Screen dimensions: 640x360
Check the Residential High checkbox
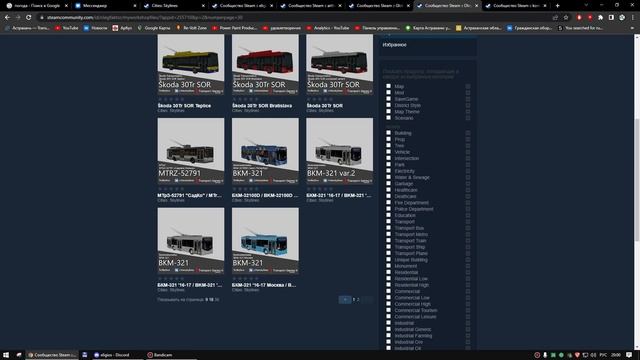click(389, 284)
